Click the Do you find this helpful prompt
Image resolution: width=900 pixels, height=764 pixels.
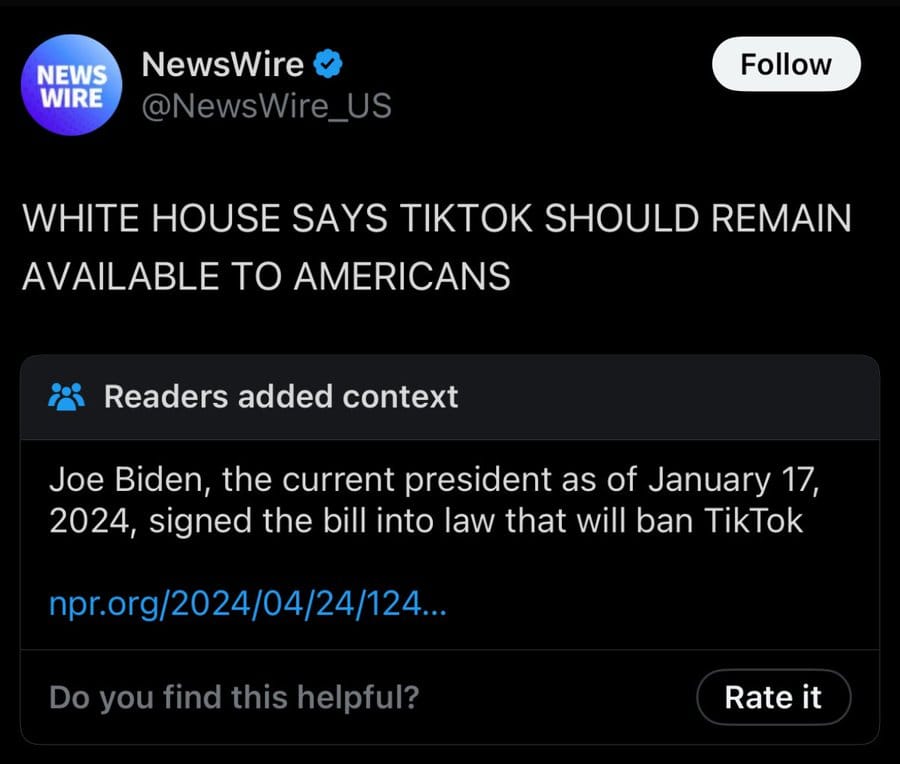coord(234,697)
